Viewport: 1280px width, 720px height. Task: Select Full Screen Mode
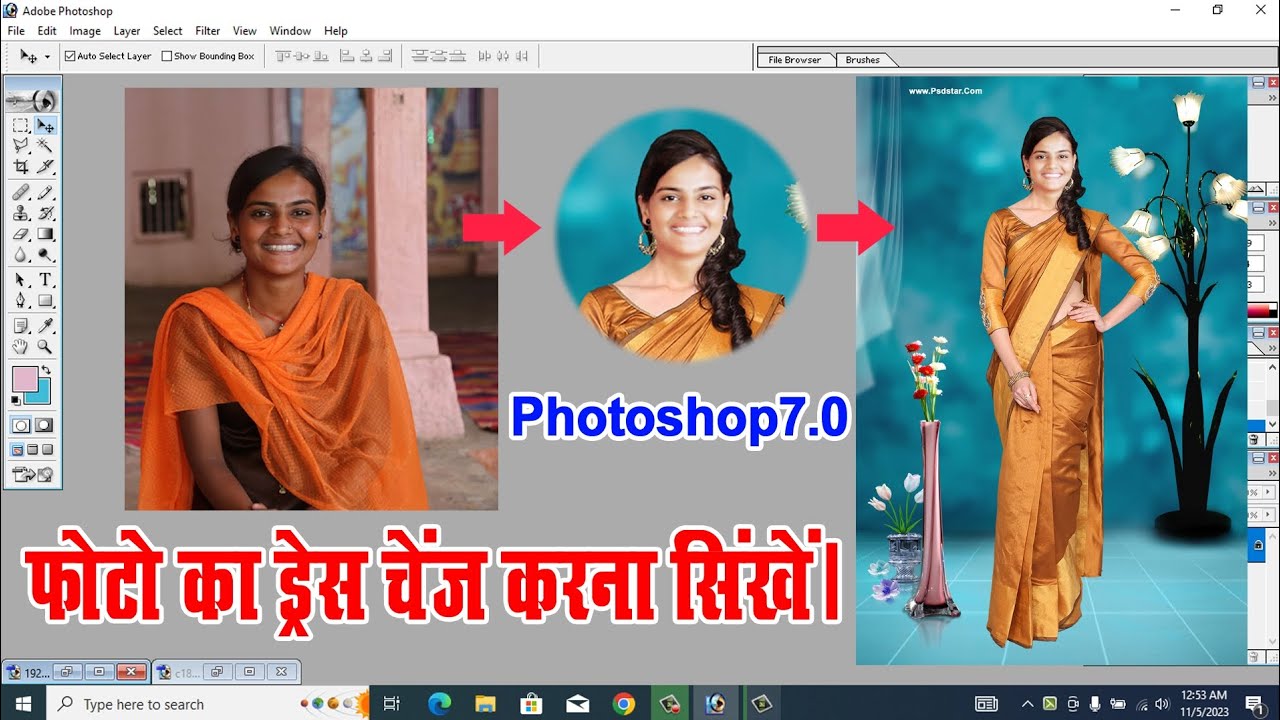[48, 450]
